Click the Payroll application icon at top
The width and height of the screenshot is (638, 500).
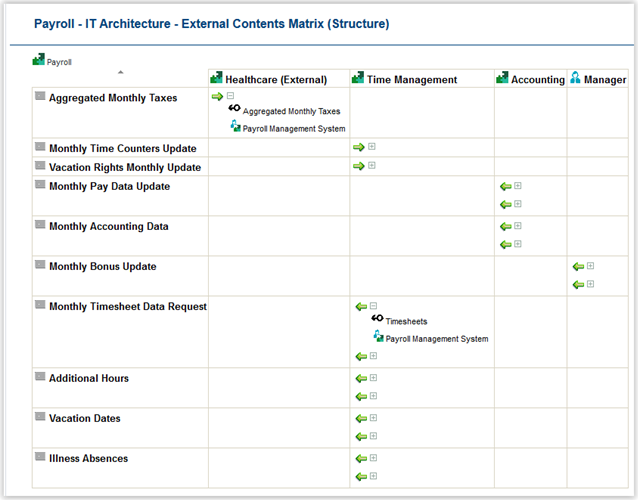[38, 60]
